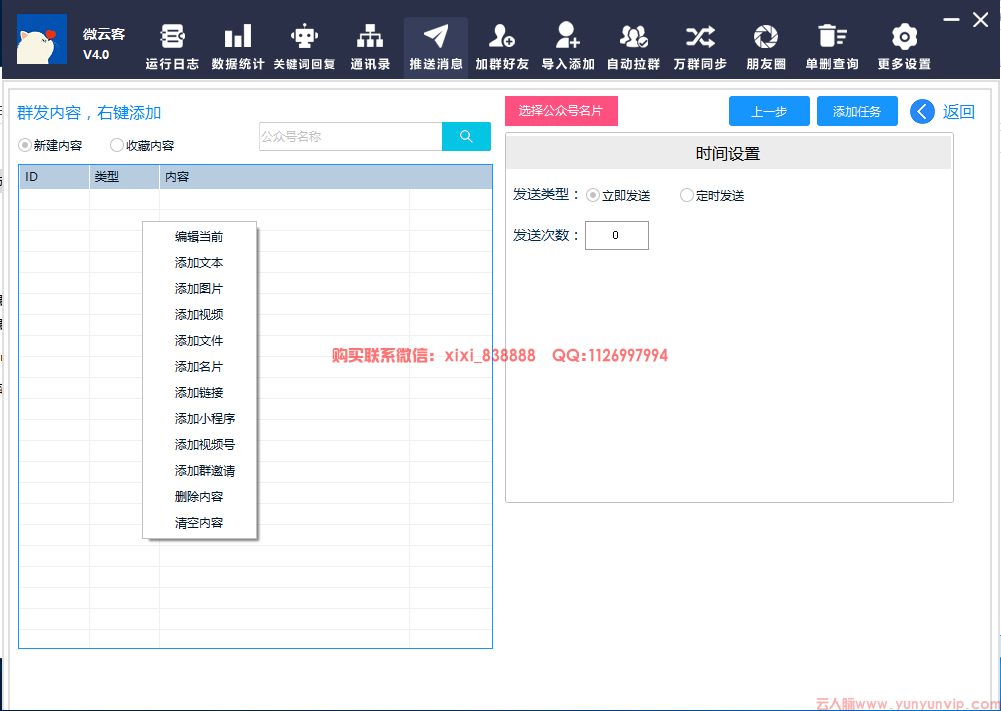The height and width of the screenshot is (711, 1001).
Task: Select 立即发送 radio option
Action: coord(592,195)
